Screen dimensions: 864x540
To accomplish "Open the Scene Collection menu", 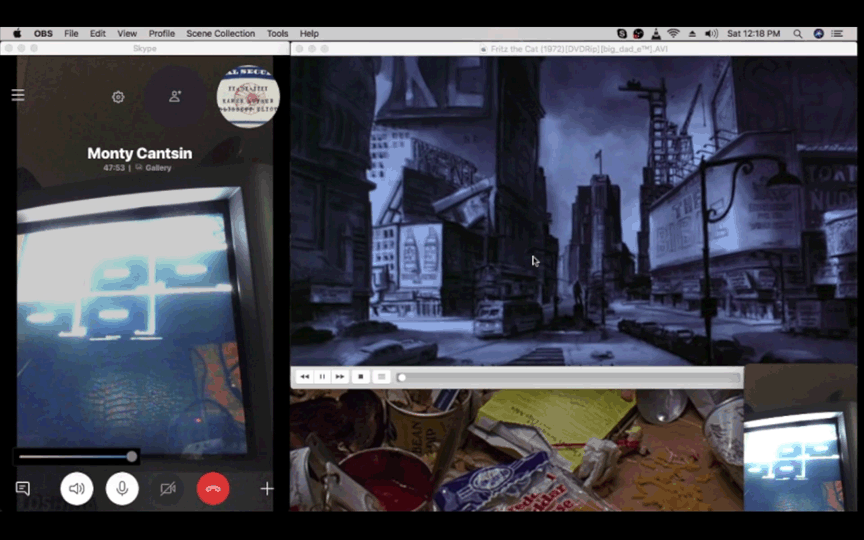I will (x=220, y=34).
